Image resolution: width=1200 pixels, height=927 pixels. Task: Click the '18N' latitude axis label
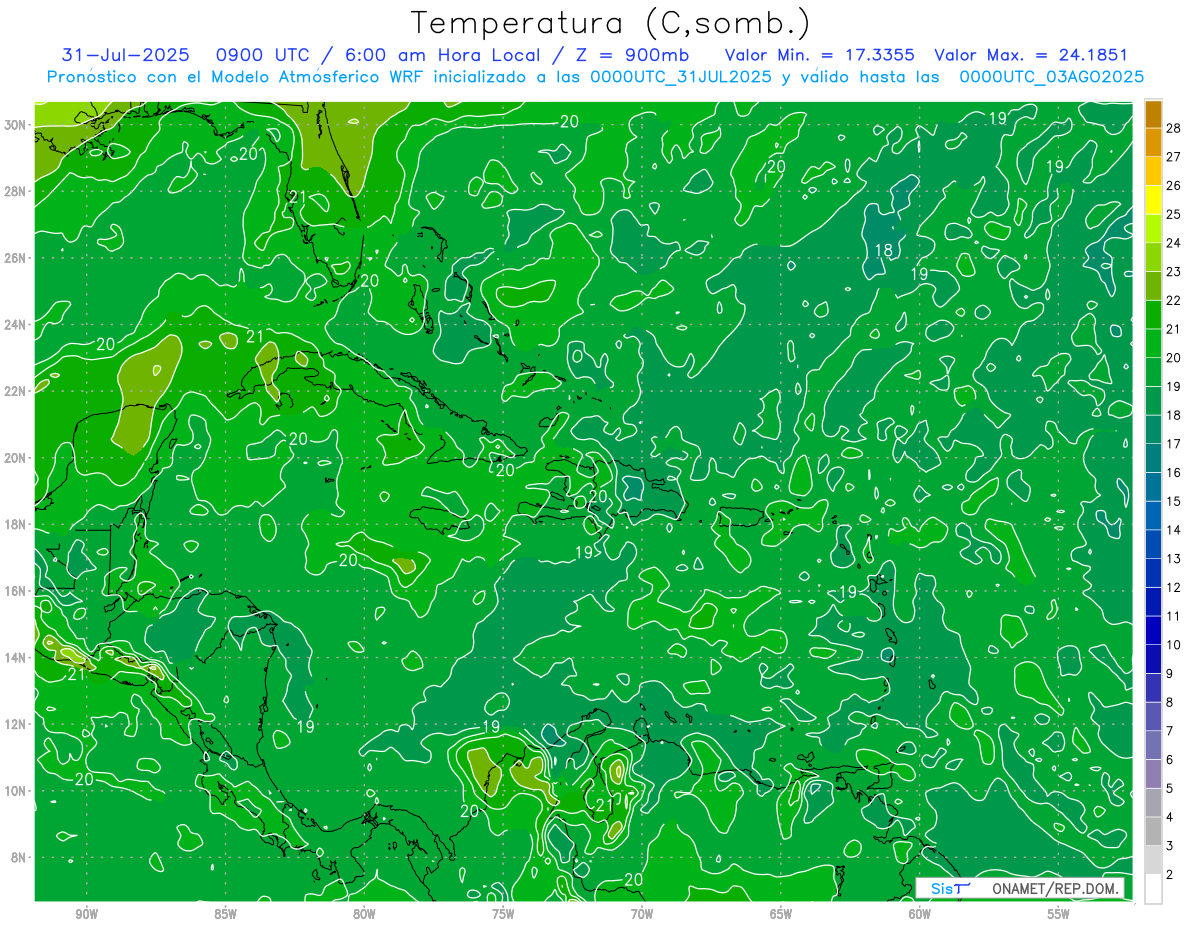15,524
